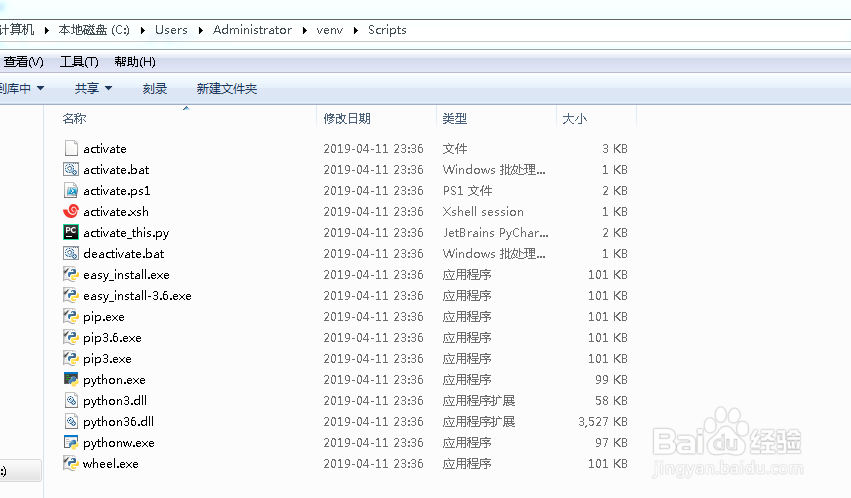Select the file name deactivate.bat

(x=124, y=254)
